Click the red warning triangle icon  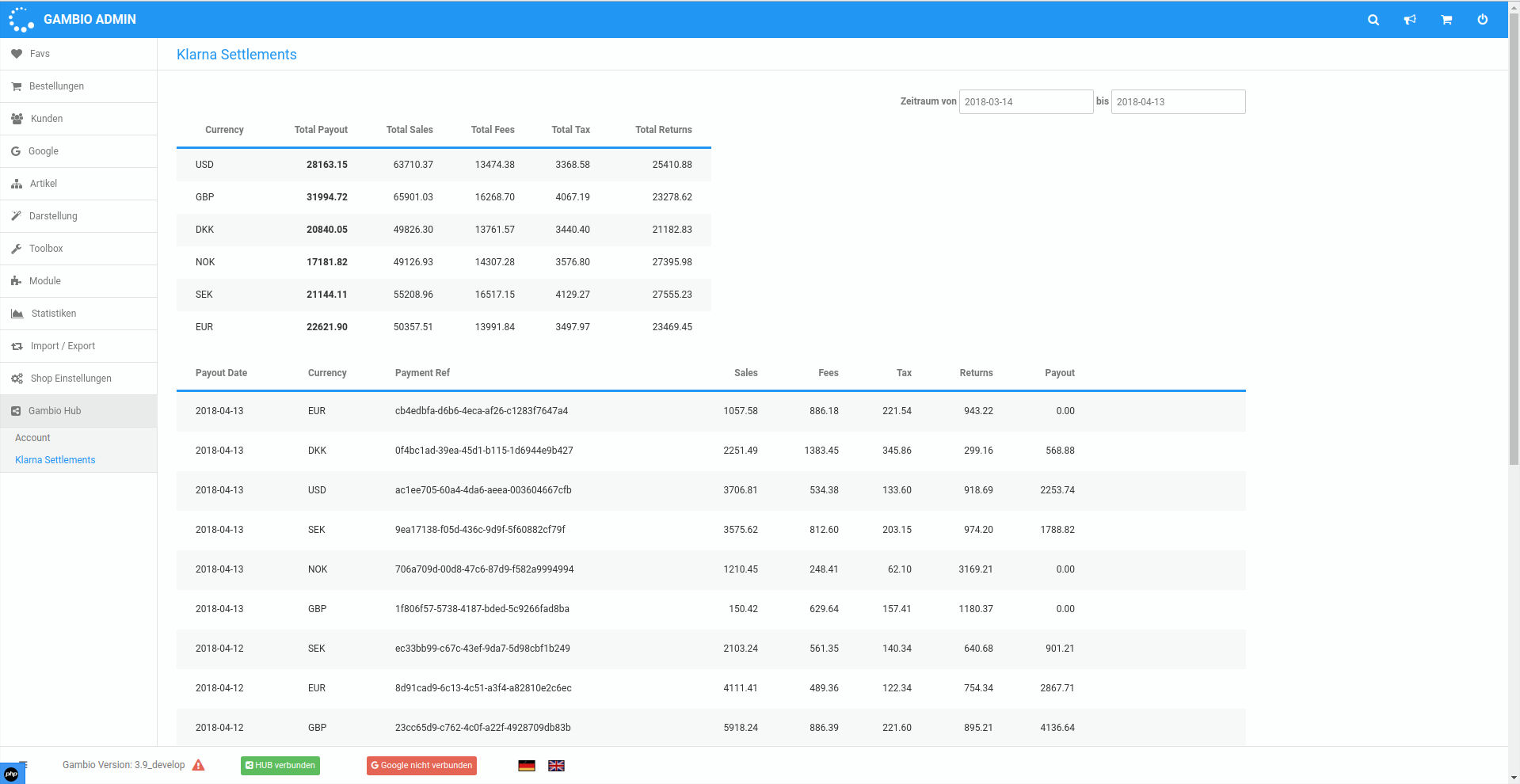(199, 765)
